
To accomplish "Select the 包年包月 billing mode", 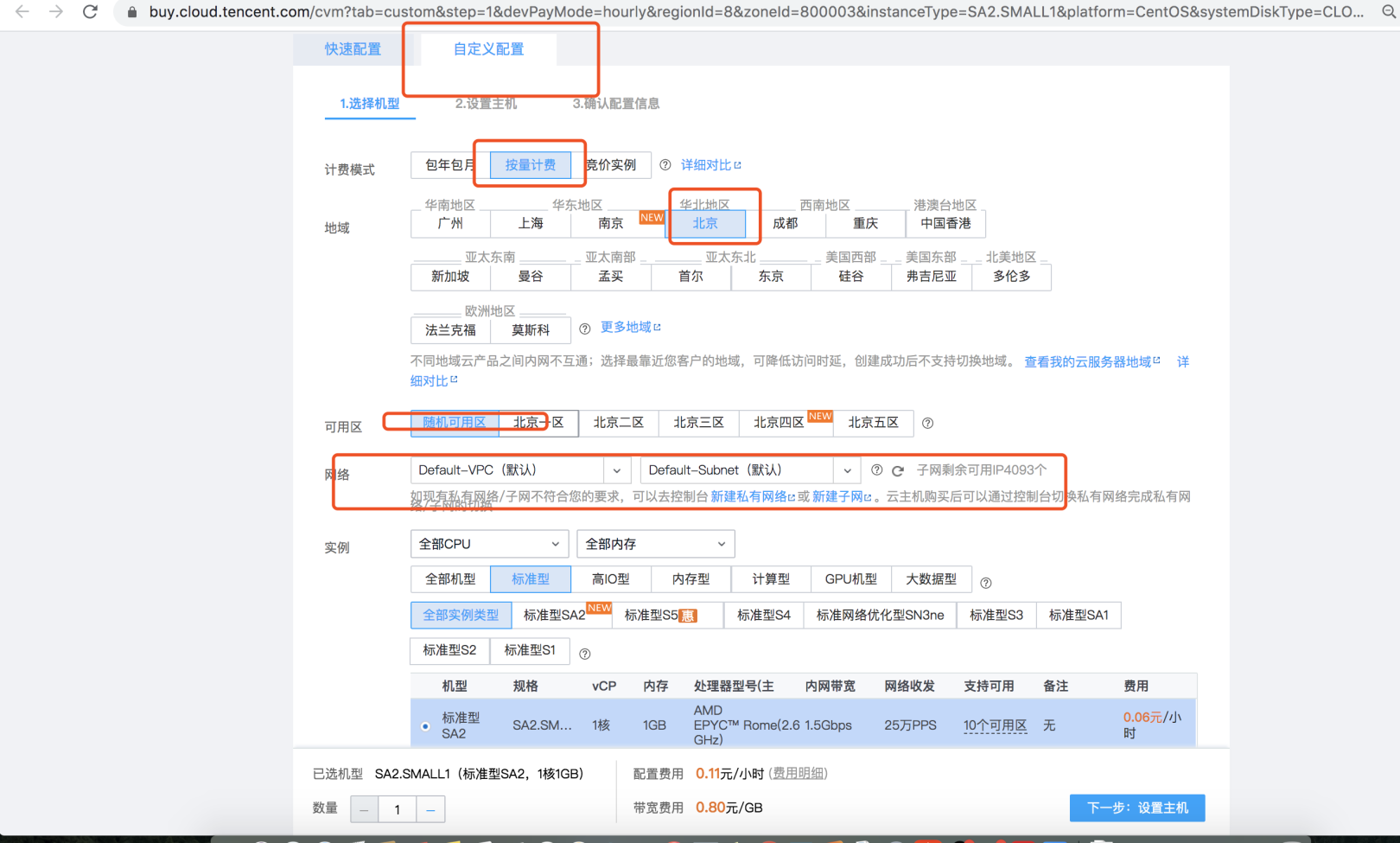I will (450, 165).
